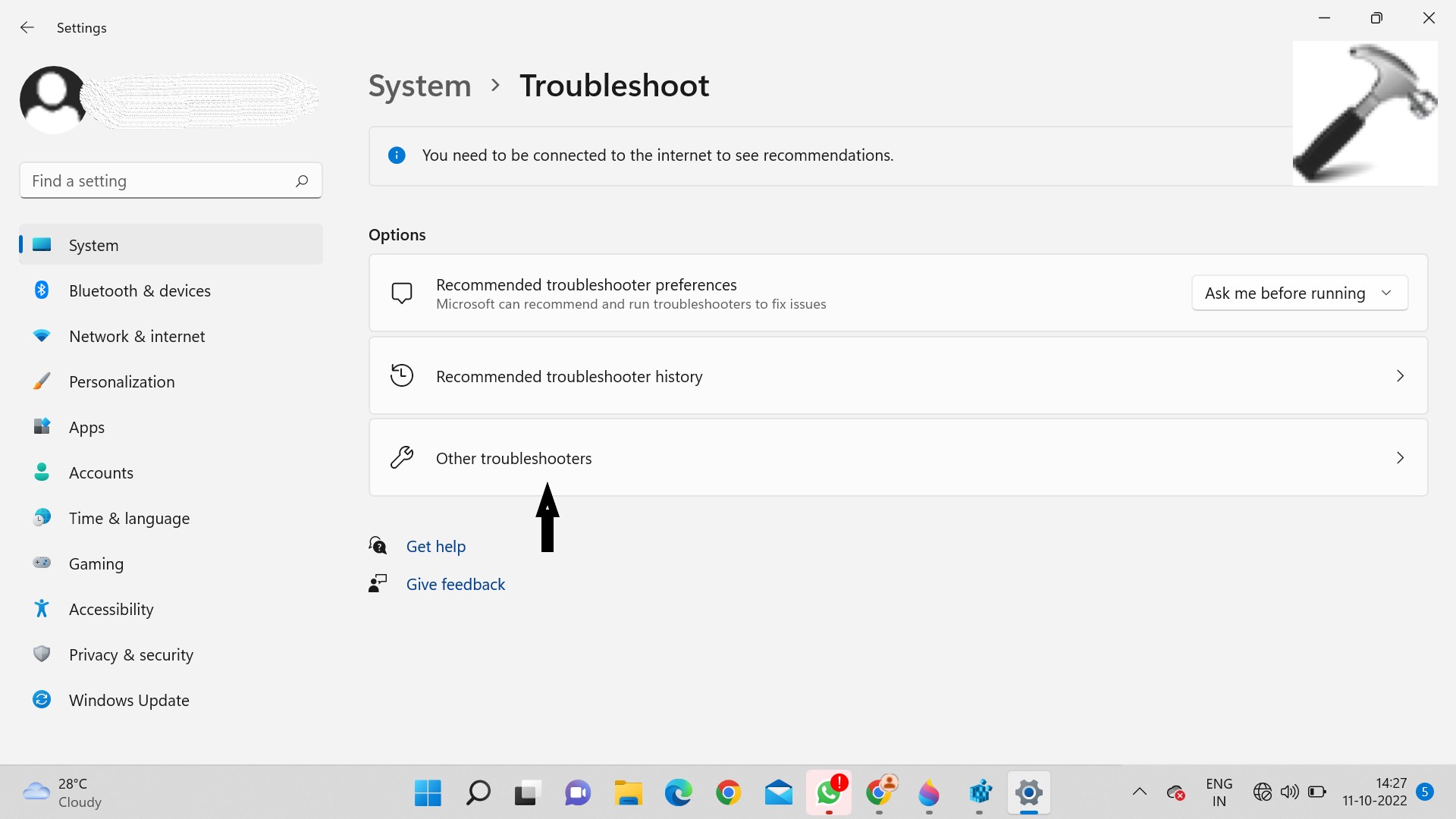1456x819 pixels.
Task: Select the Personalization category
Action: click(121, 381)
